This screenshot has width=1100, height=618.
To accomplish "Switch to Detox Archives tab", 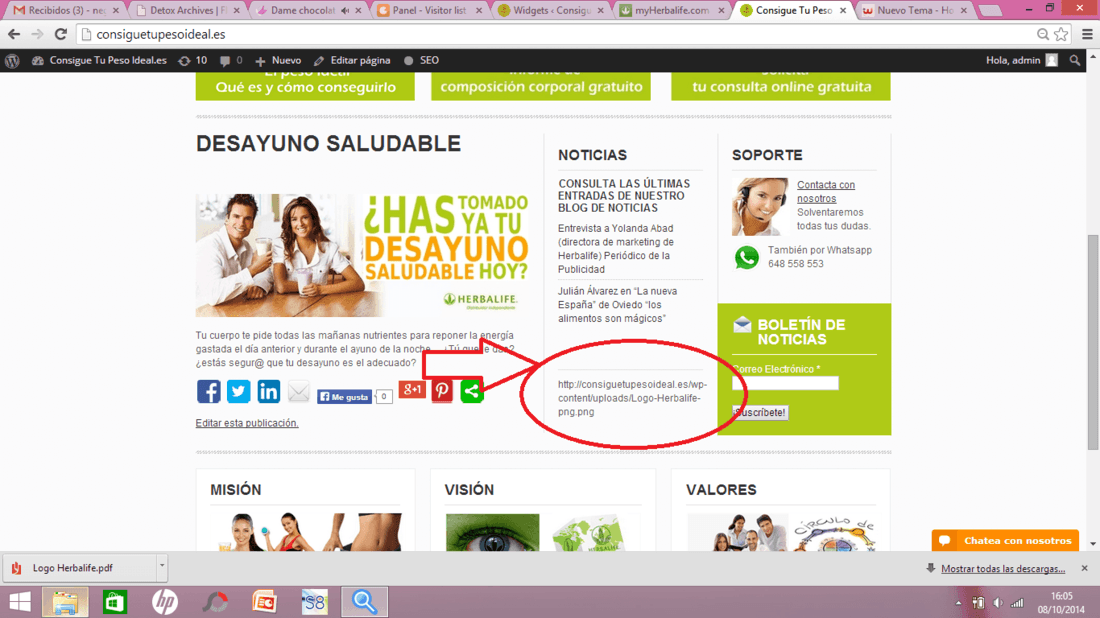I will click(188, 11).
